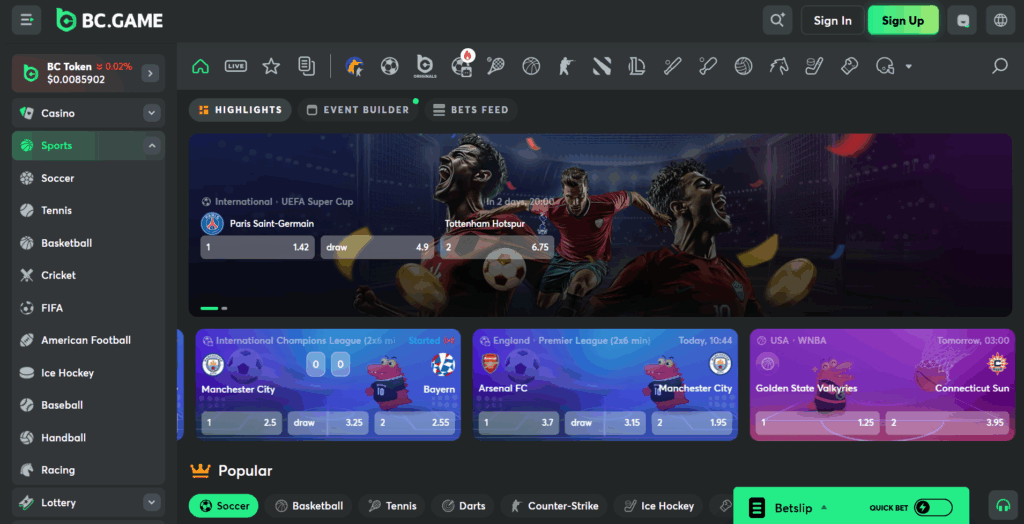Expand the Lottery sidebar section
The width and height of the screenshot is (1024, 524).
point(152,502)
